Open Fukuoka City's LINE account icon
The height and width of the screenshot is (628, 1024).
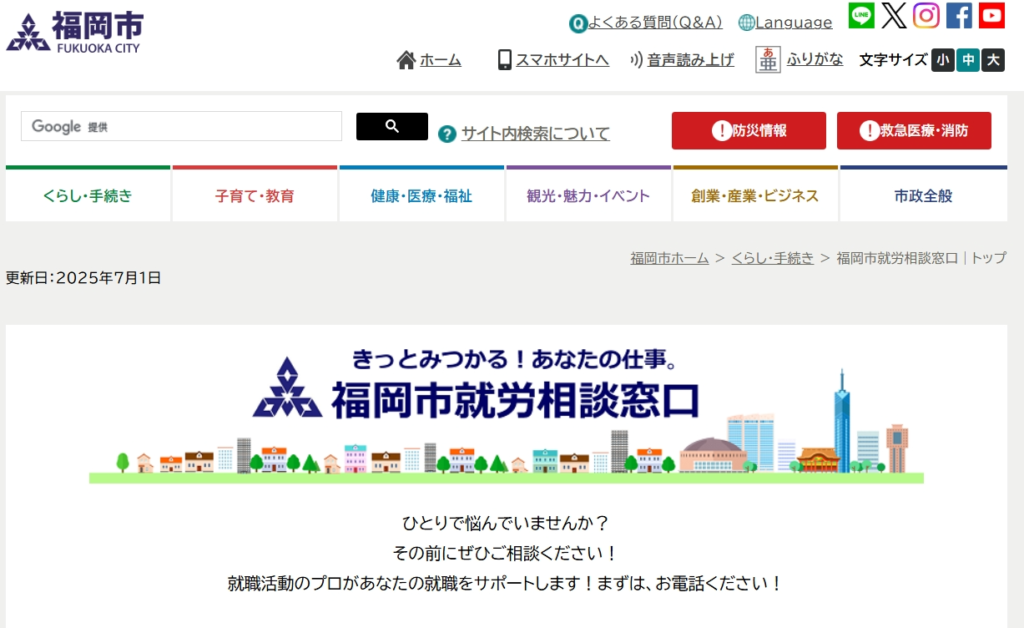[861, 16]
